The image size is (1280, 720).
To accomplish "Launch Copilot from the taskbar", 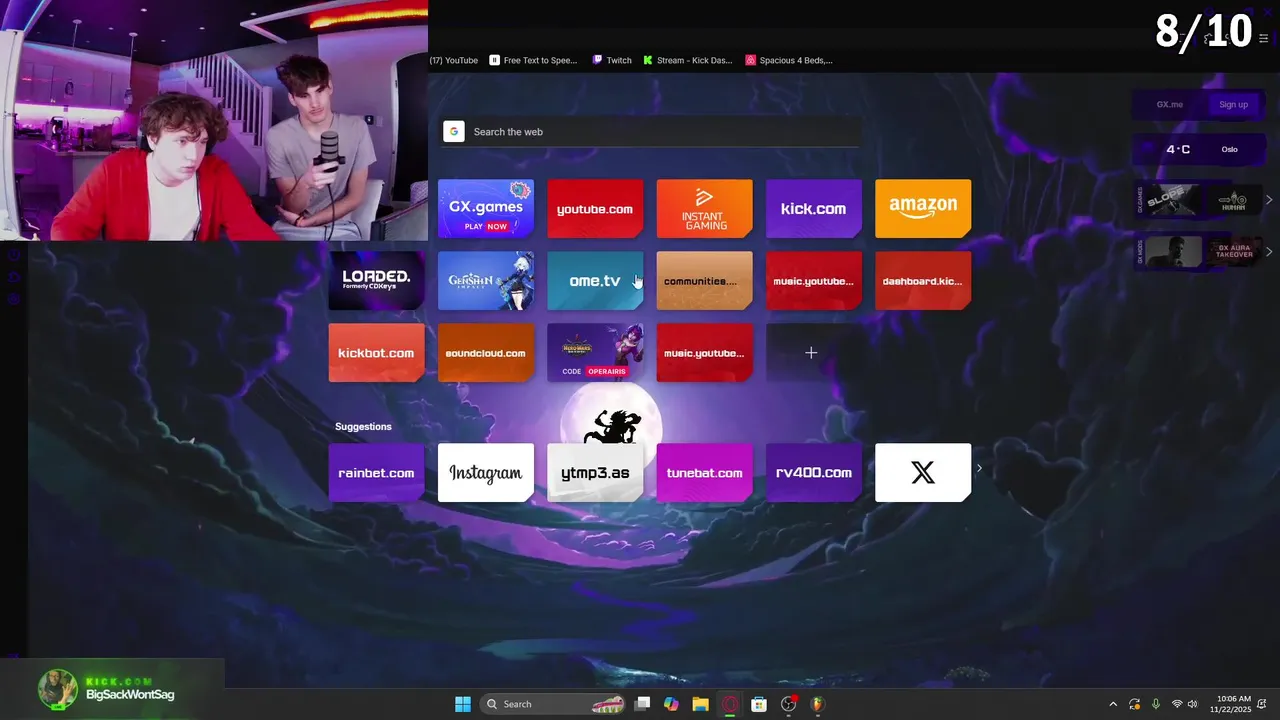I will point(671,704).
